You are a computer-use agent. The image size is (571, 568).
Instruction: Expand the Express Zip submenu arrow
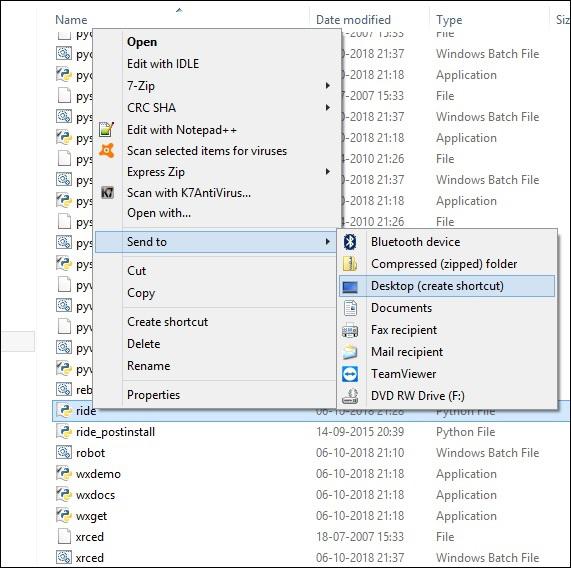pos(328,171)
